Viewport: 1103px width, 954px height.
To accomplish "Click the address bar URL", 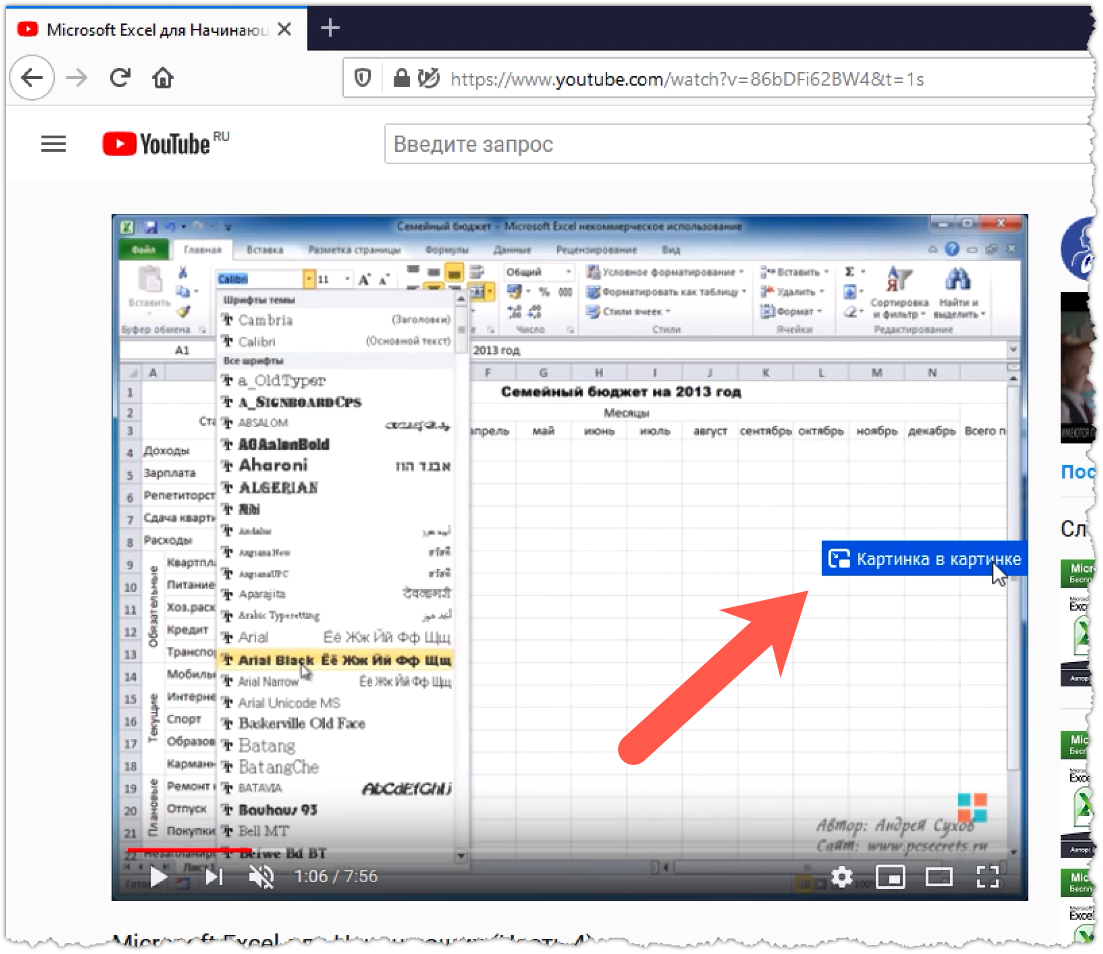I will [x=687, y=79].
